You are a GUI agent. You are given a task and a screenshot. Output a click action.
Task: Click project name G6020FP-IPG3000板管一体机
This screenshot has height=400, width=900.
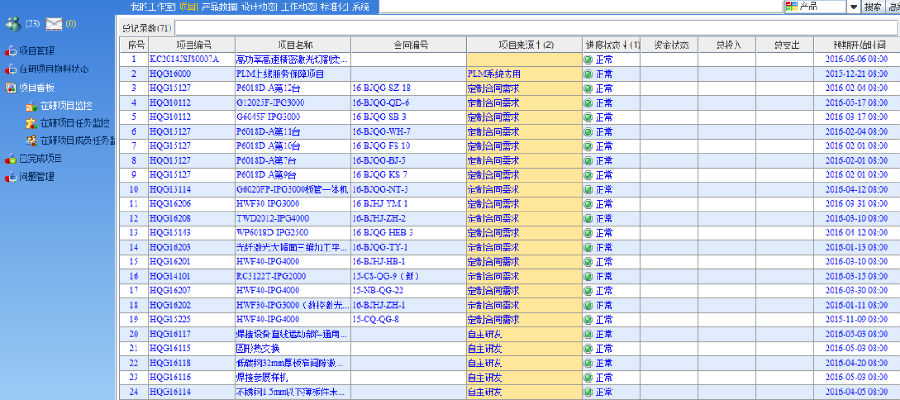[292, 189]
